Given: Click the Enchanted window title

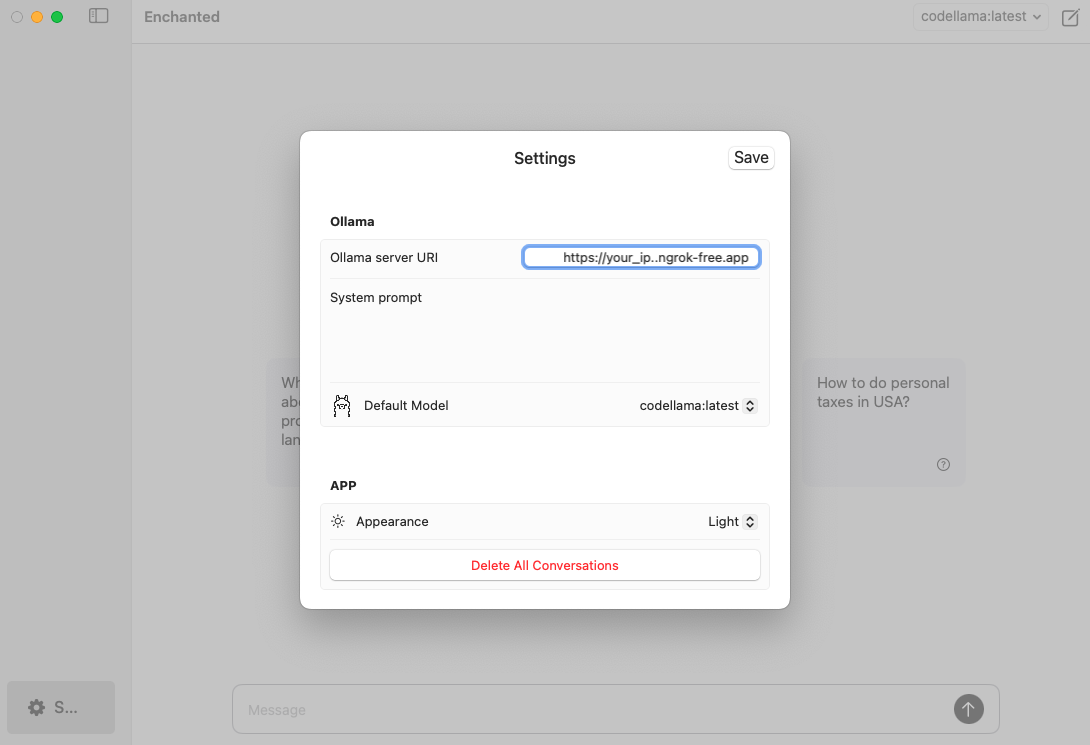Looking at the screenshot, I should coord(182,17).
